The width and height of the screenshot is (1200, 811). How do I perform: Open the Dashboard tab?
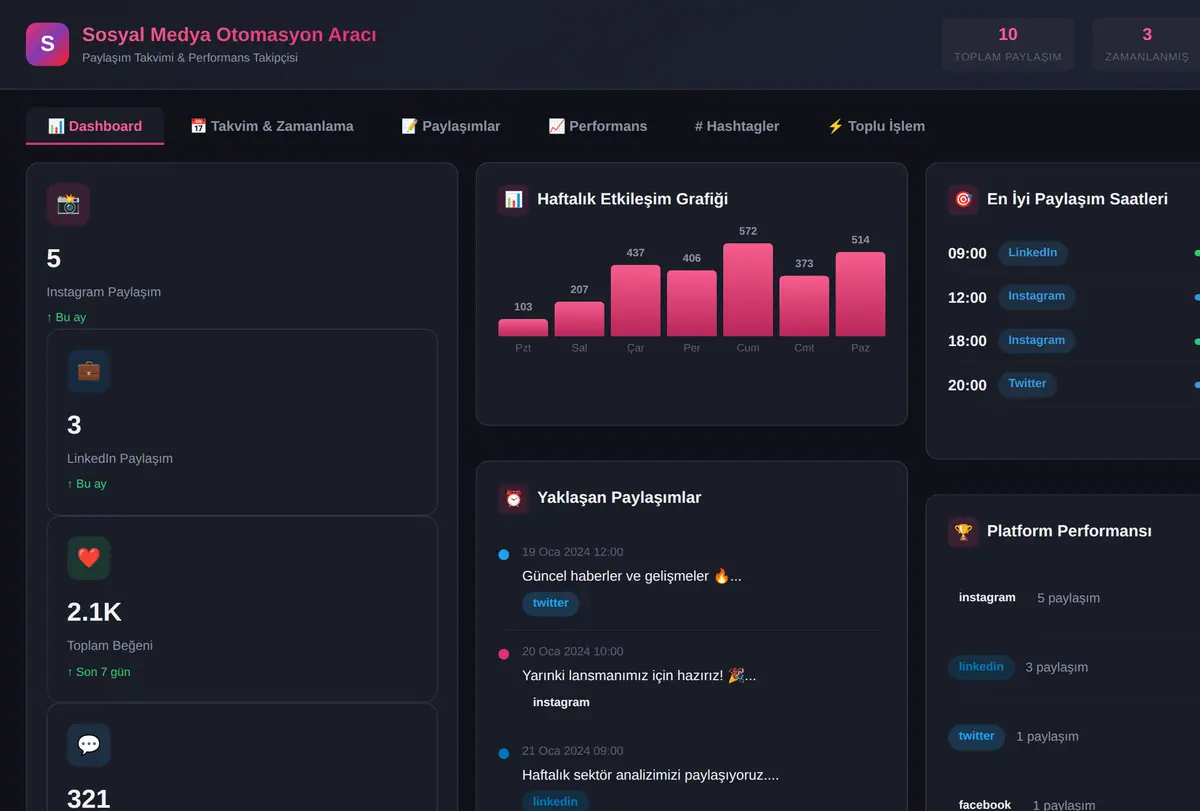(95, 126)
